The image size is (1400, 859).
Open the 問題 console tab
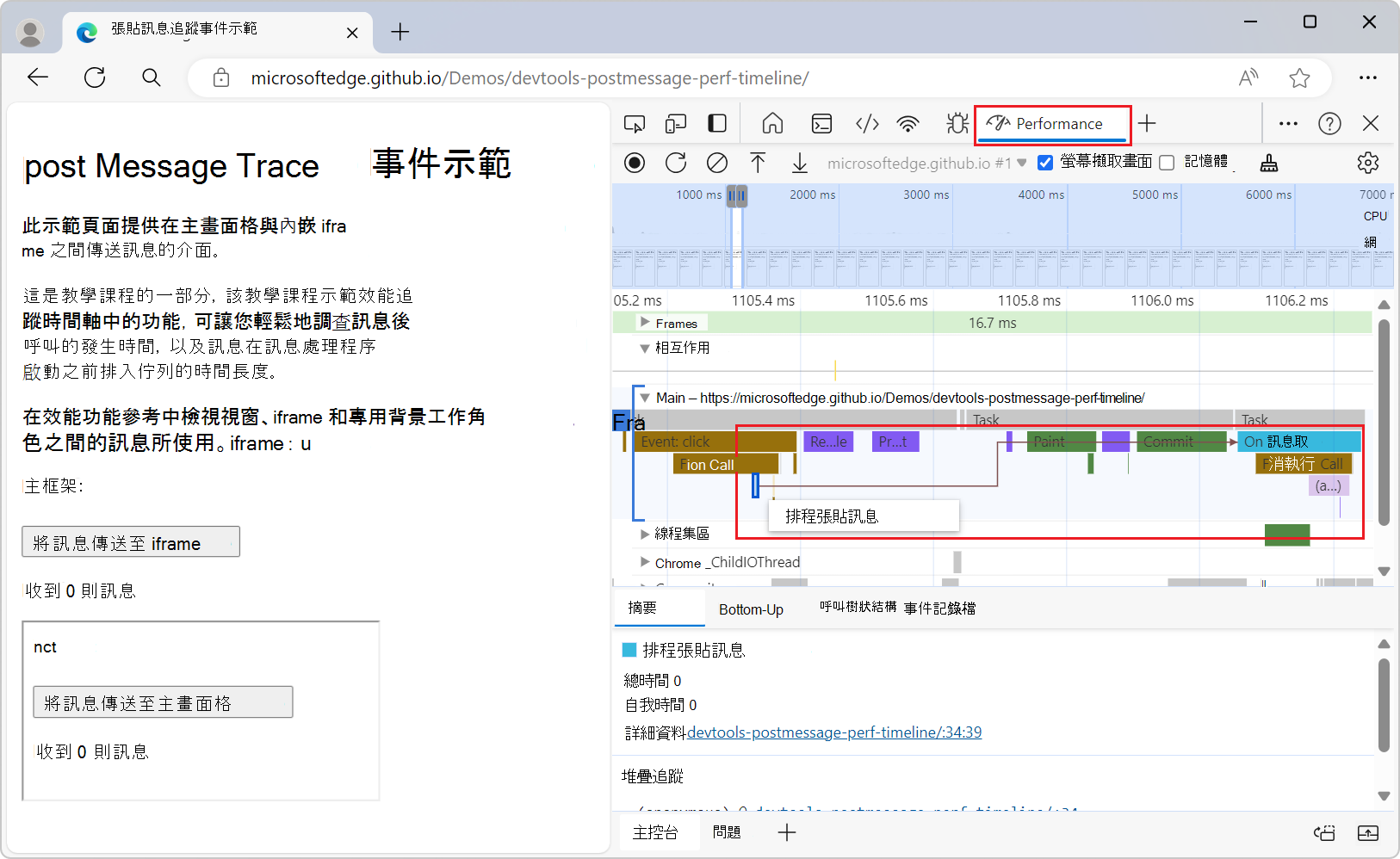727,831
